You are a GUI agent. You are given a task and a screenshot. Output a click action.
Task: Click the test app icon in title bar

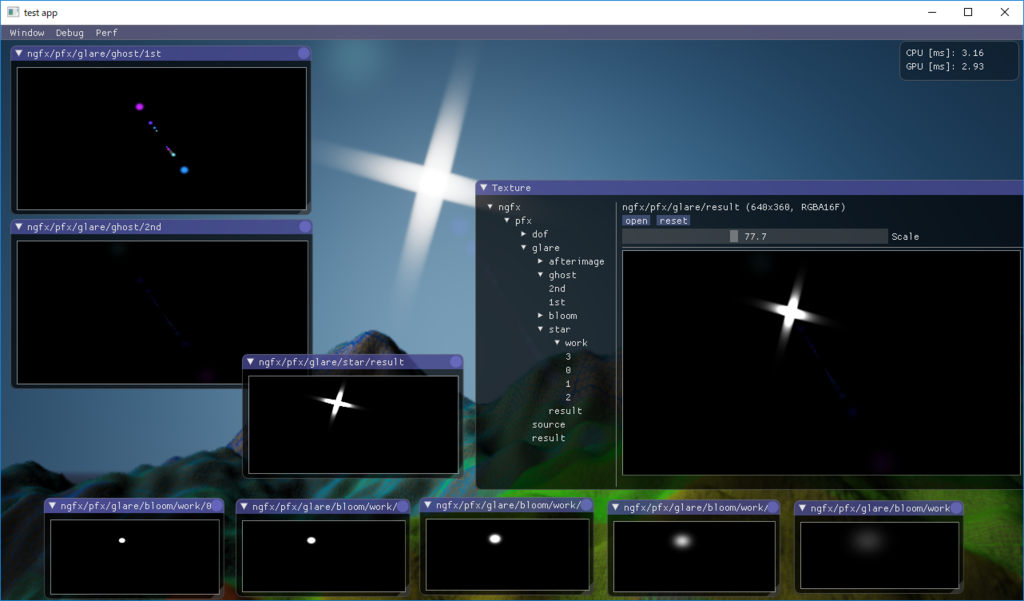tap(13, 12)
